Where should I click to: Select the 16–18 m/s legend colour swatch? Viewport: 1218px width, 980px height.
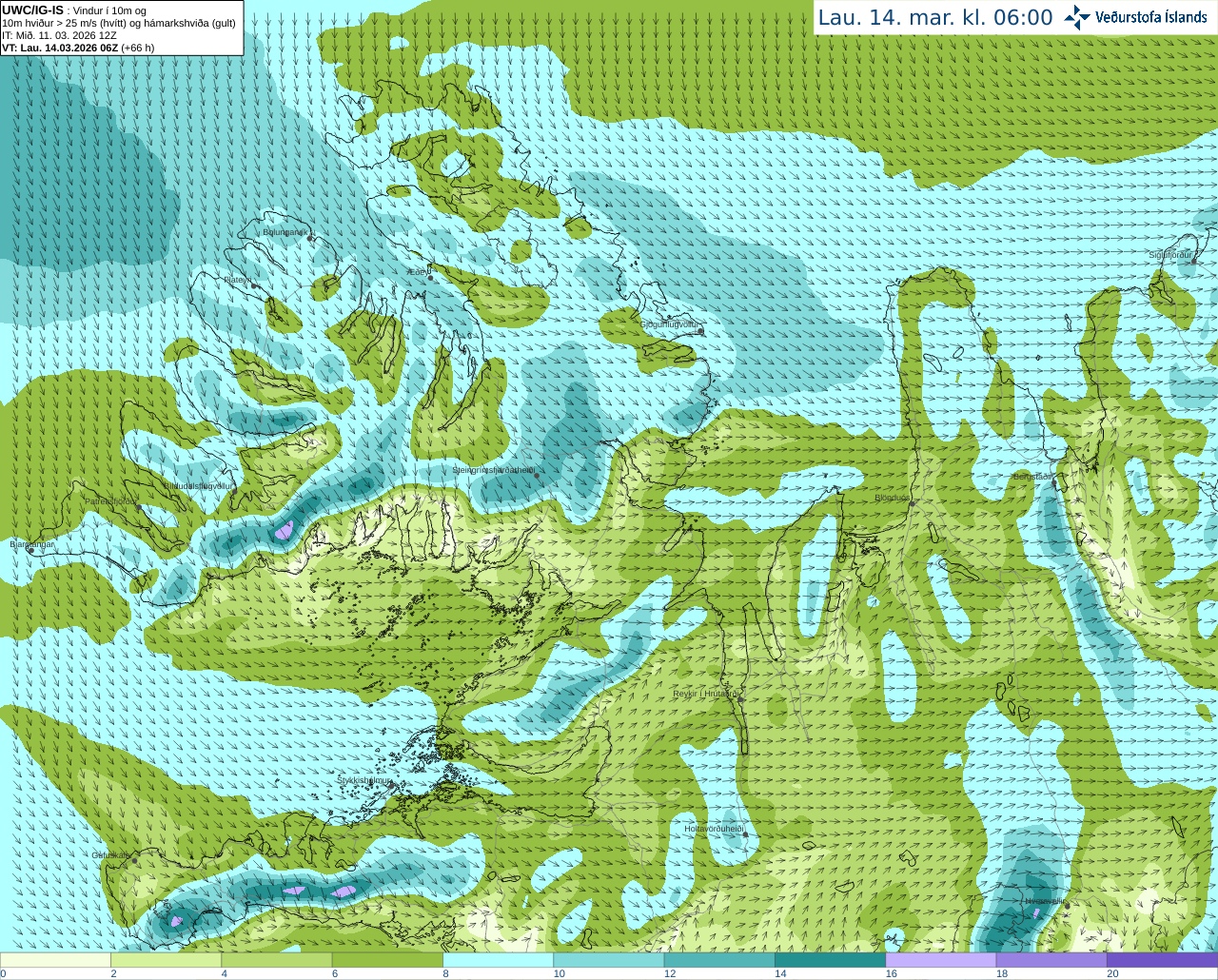(940, 960)
